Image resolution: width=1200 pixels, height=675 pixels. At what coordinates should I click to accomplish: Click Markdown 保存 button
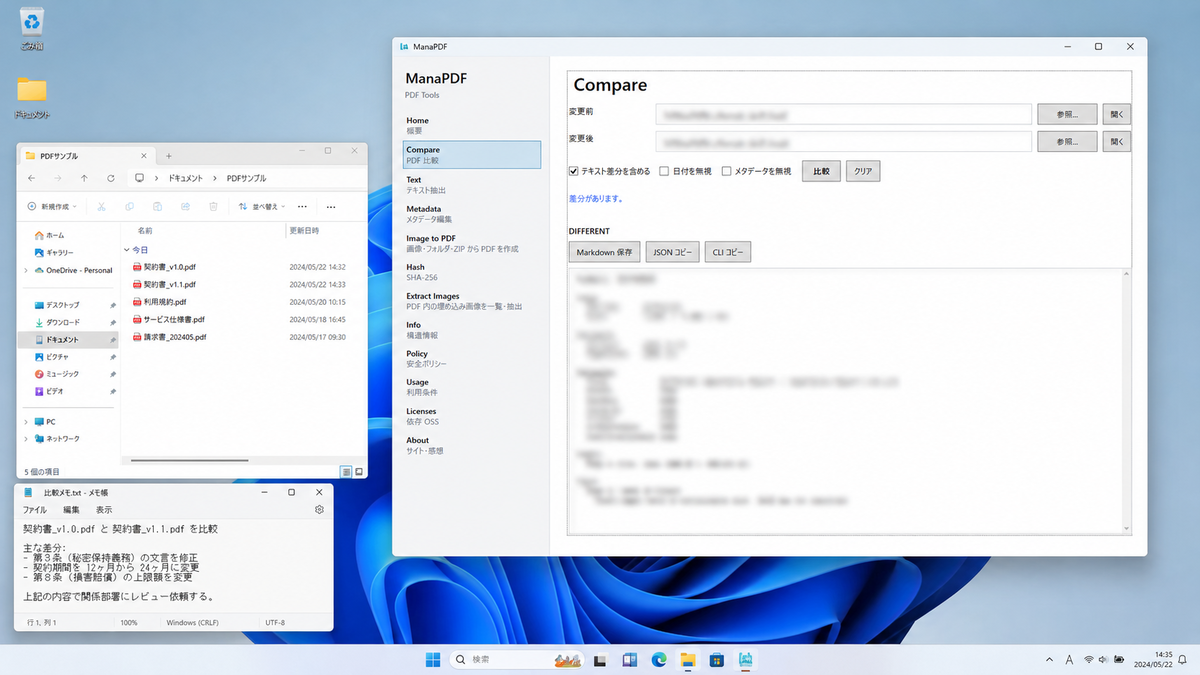coord(604,252)
